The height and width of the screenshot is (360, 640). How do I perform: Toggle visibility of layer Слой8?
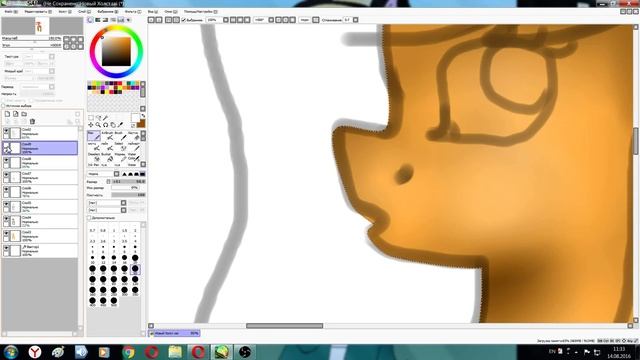(x=6, y=160)
